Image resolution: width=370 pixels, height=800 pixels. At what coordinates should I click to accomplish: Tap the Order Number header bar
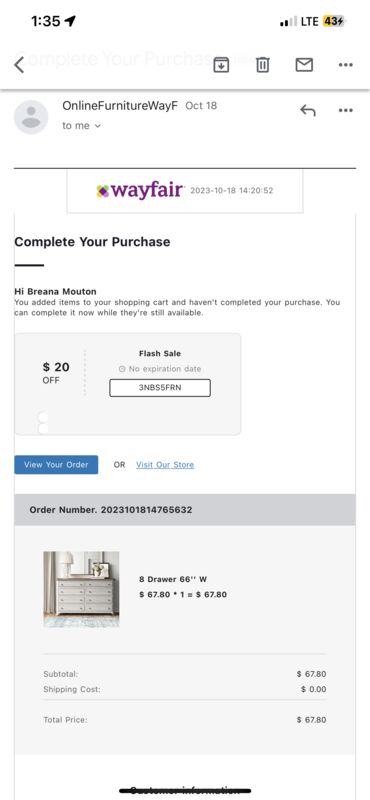[x=185, y=510]
